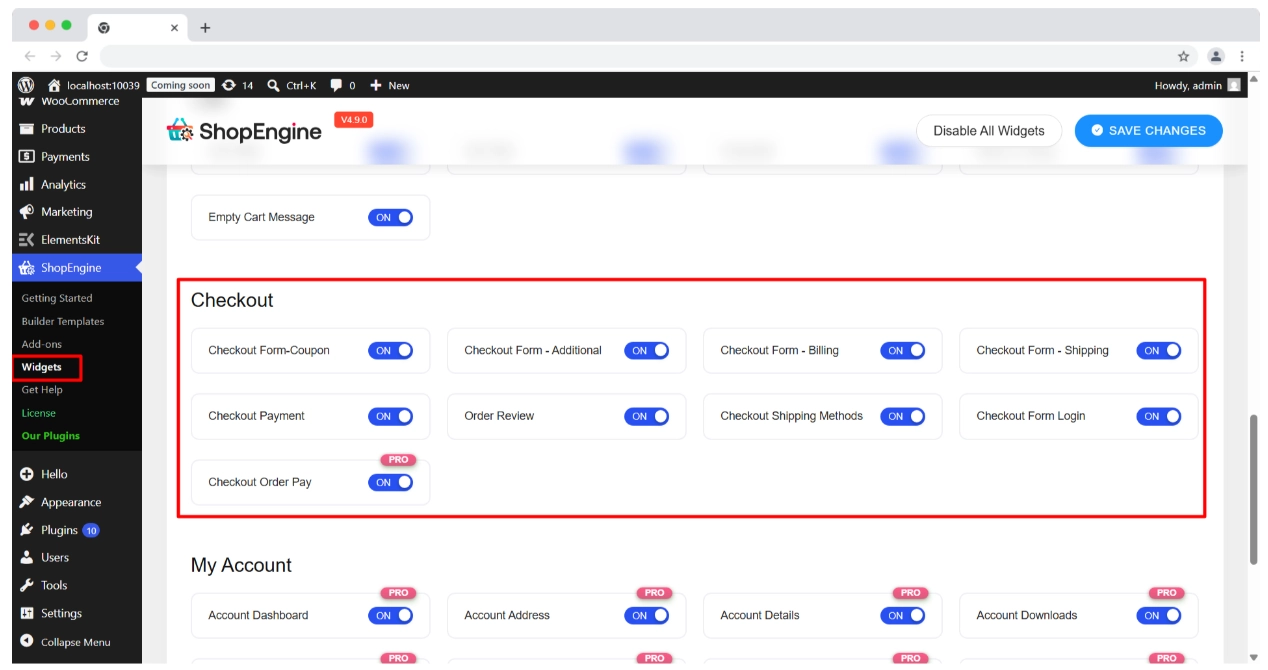
Task: Click the Payments sidebar icon
Action: (x=27, y=157)
